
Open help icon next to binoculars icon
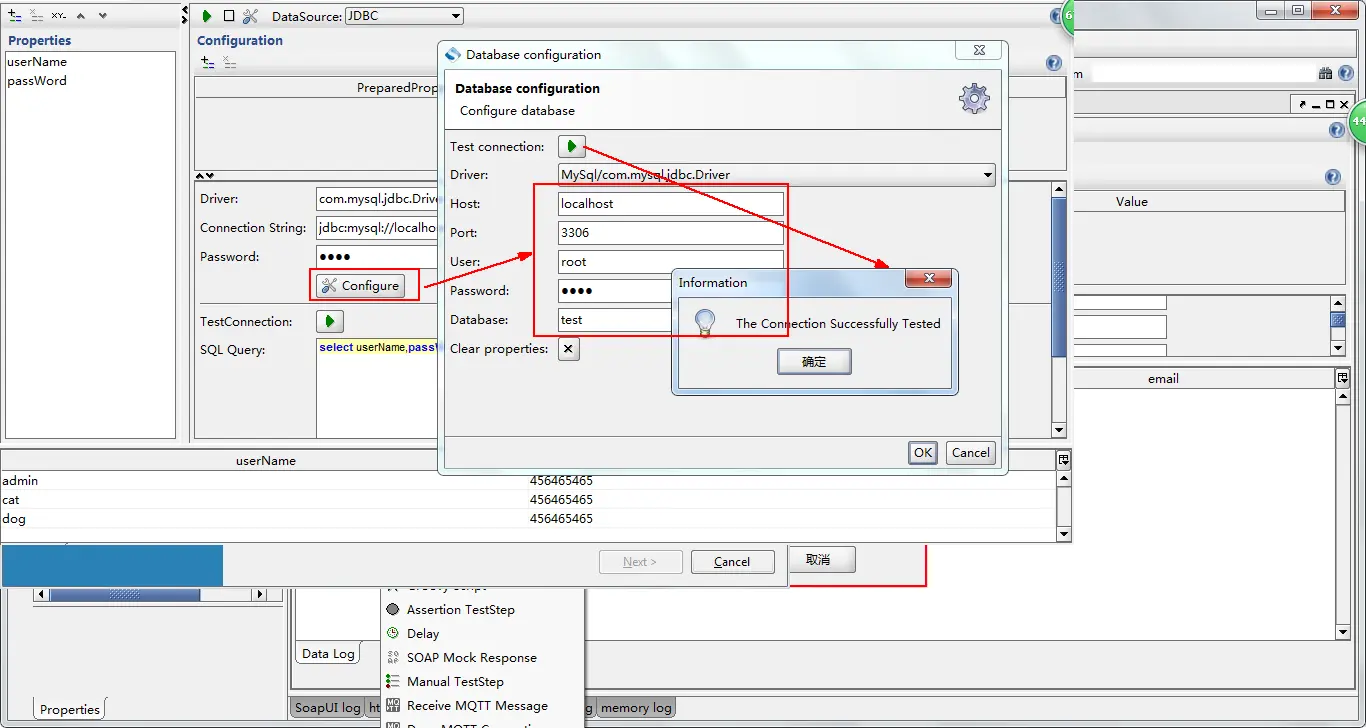pyautogui.click(x=1346, y=73)
